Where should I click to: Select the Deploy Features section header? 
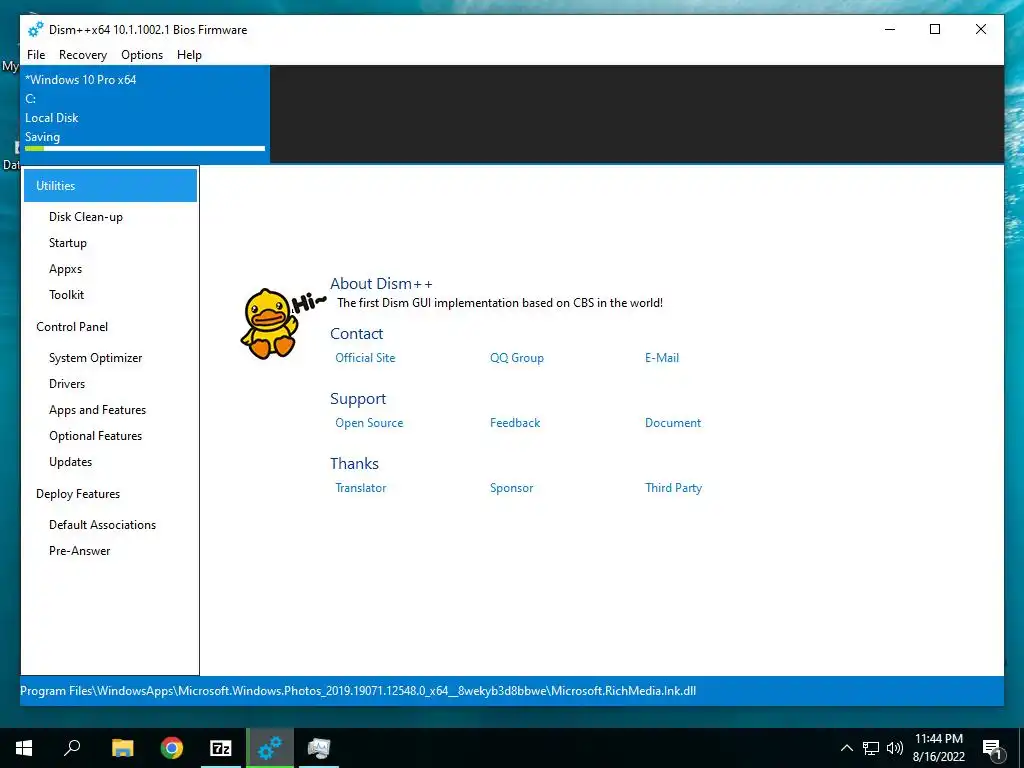click(78, 494)
